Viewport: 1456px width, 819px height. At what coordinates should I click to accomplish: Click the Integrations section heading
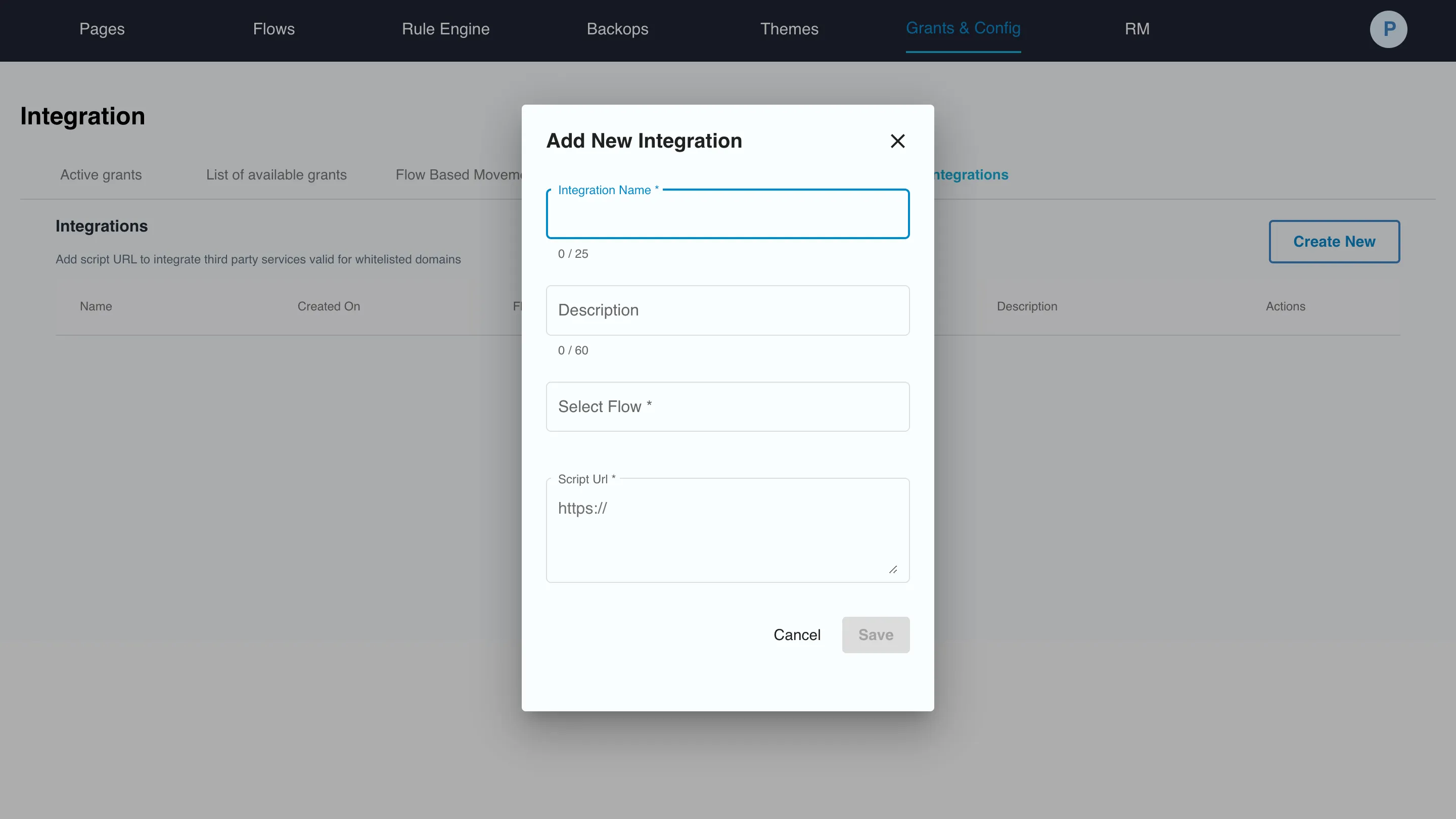tap(102, 226)
